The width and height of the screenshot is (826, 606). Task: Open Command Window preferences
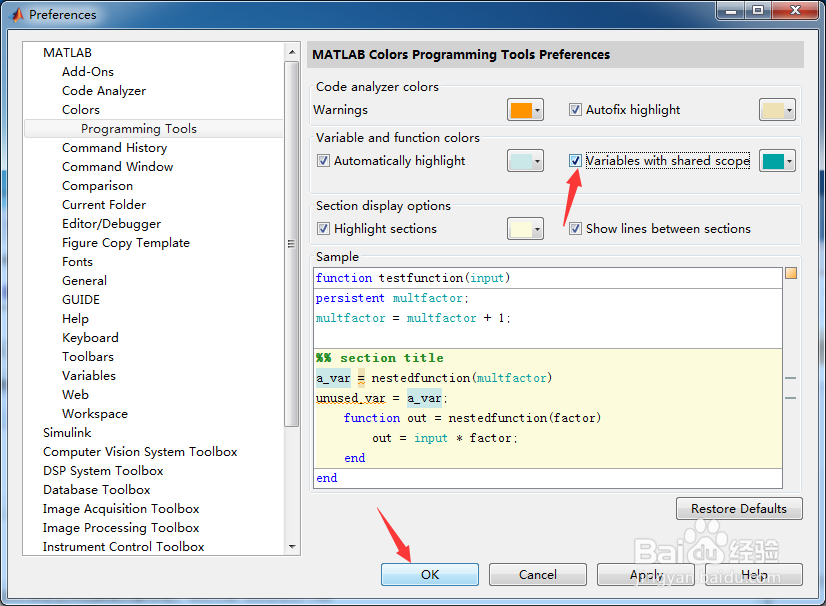click(x=117, y=167)
